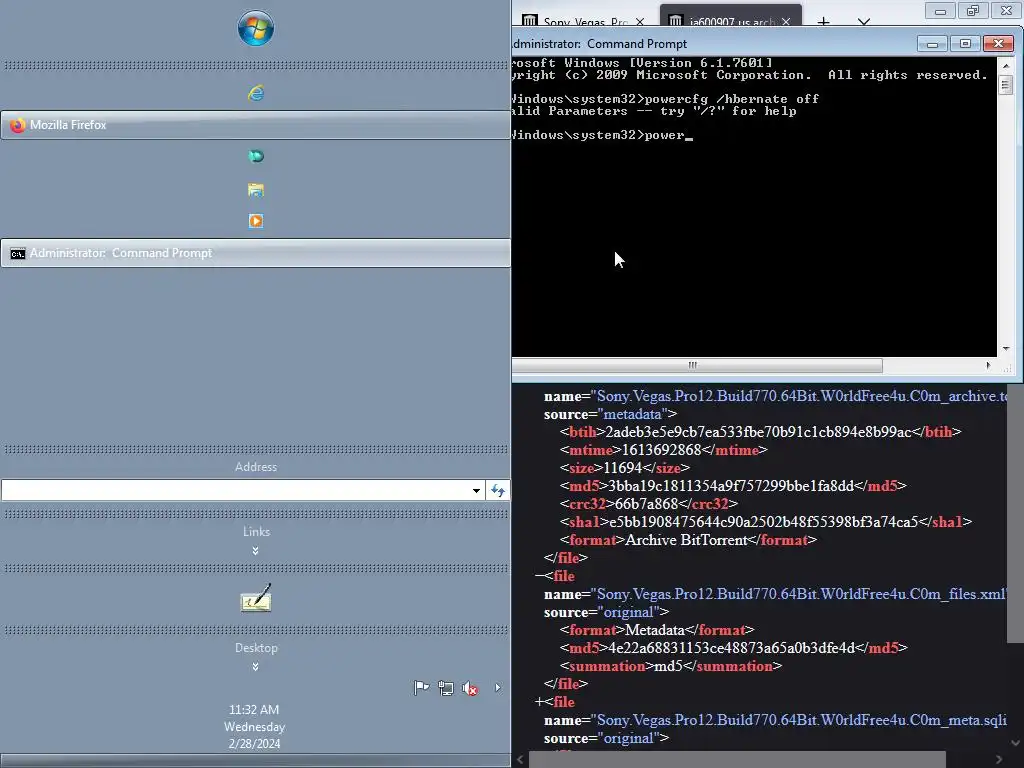This screenshot has height=768, width=1024.
Task: Expand the Links toolbar chevron
Action: pyautogui.click(x=255, y=551)
